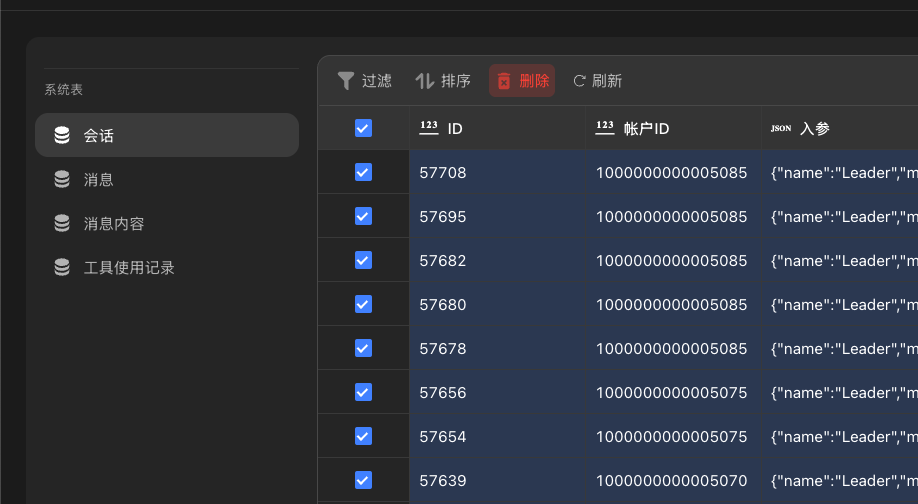Screen dimensions: 918x504
Task: Click the 过滤 filter button
Action: [365, 81]
